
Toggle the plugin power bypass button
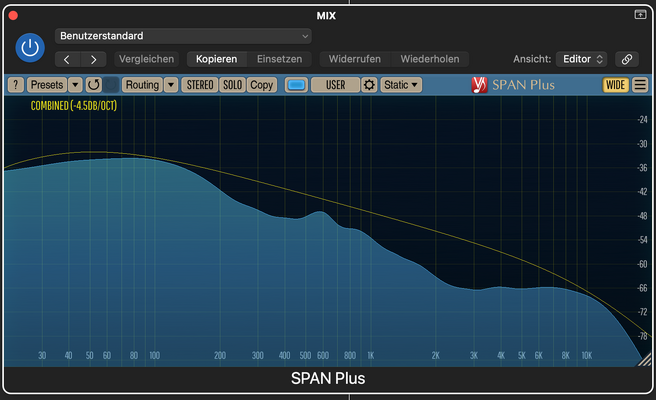point(30,48)
